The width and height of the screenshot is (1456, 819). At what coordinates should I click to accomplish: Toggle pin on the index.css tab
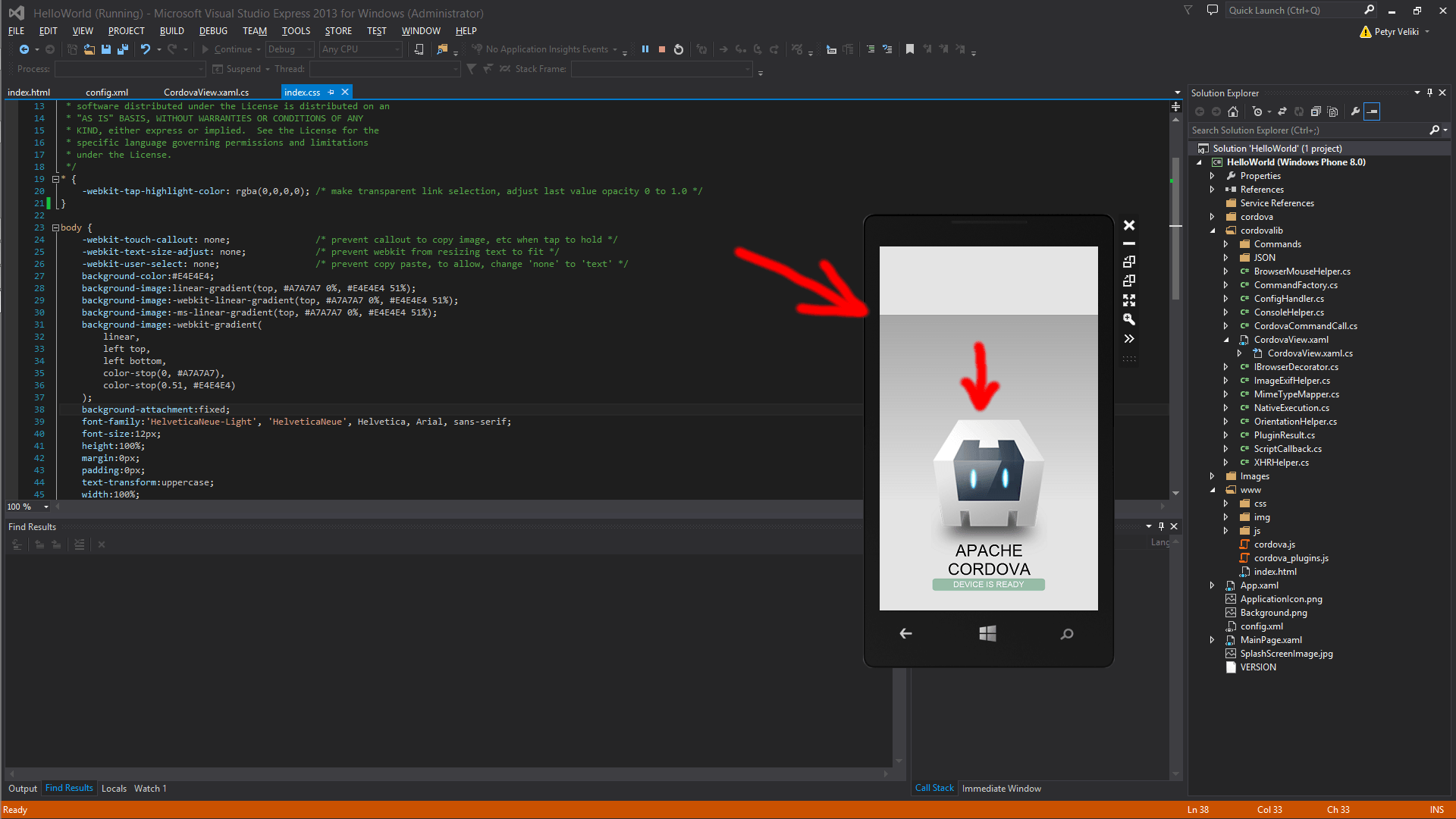pyautogui.click(x=331, y=92)
